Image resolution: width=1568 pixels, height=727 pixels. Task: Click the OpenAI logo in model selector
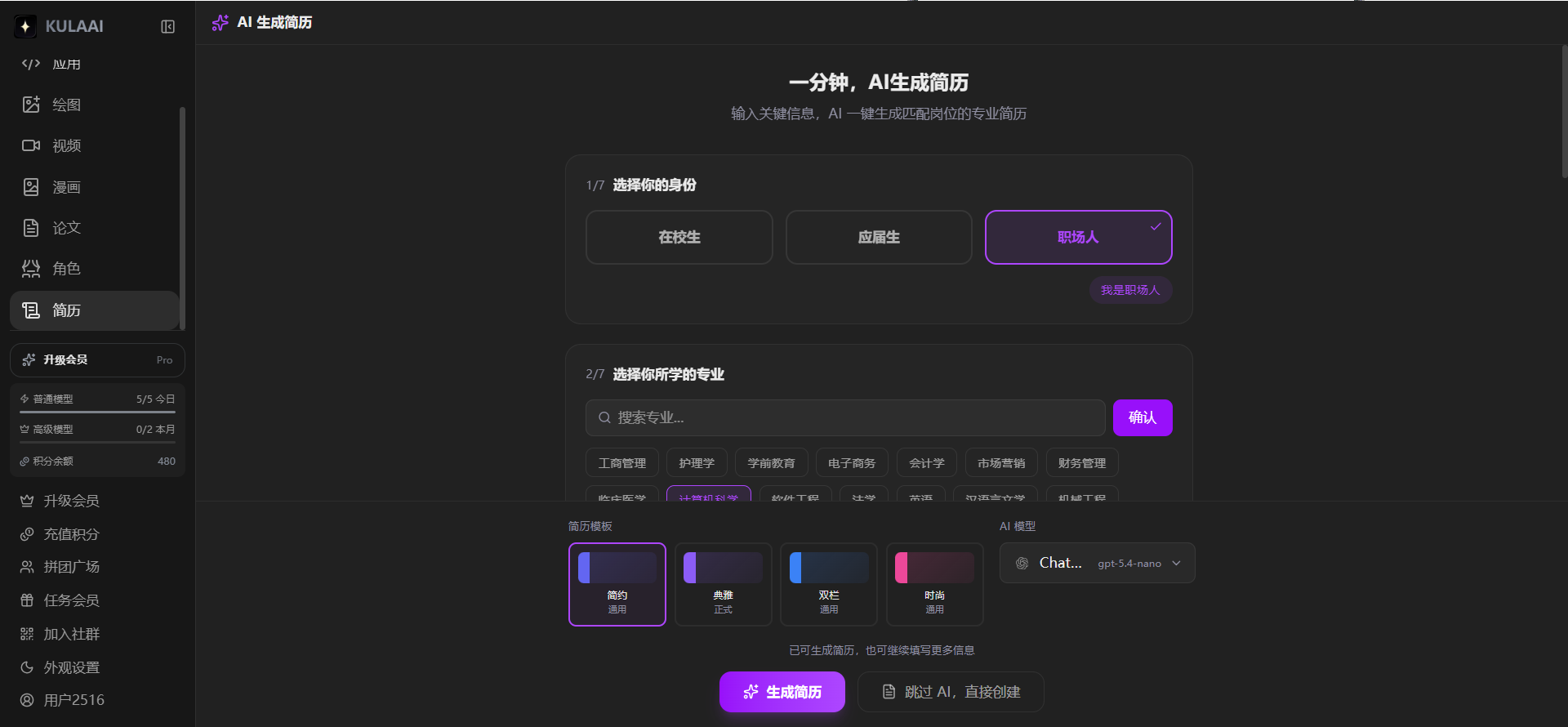point(1022,563)
